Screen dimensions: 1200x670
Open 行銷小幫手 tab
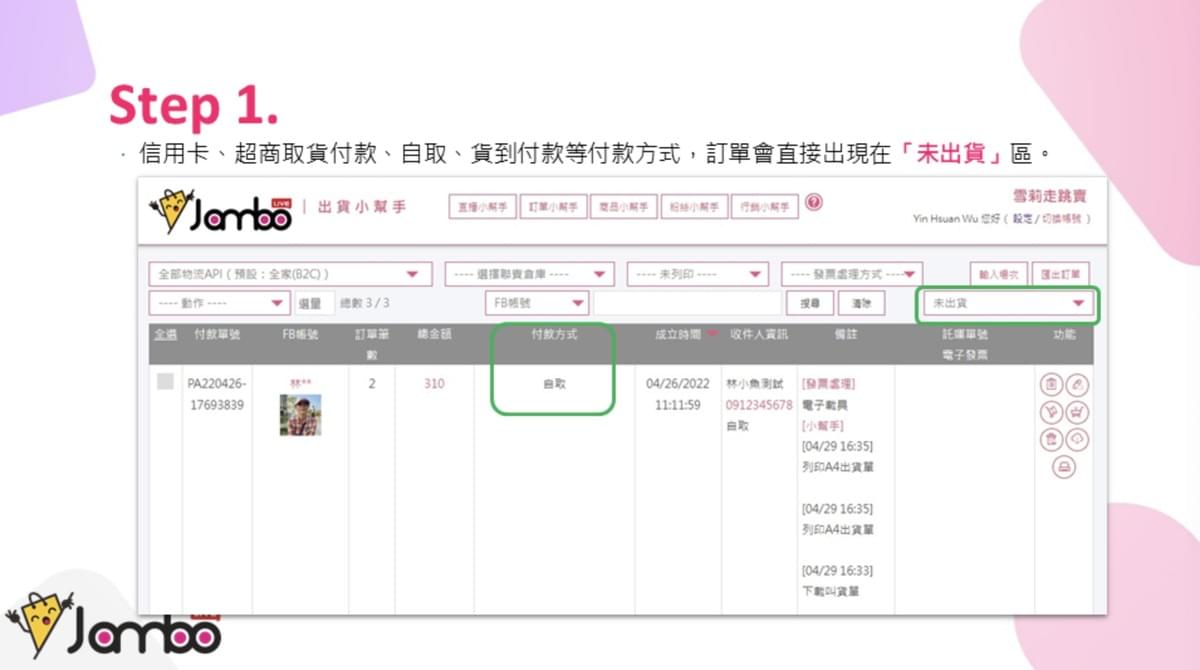point(765,208)
